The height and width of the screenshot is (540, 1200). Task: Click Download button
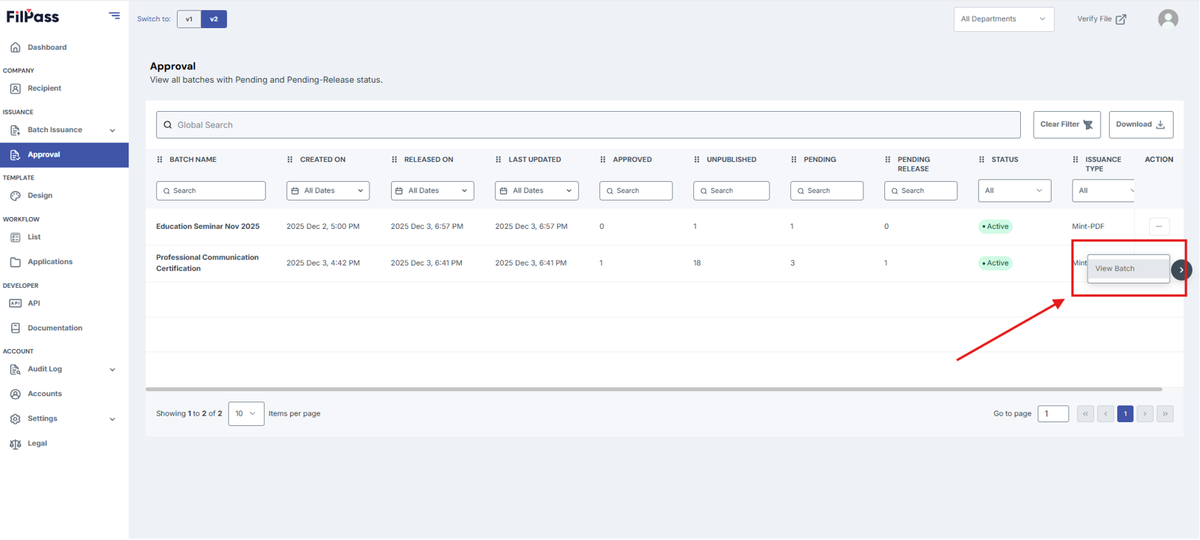[x=1141, y=125]
